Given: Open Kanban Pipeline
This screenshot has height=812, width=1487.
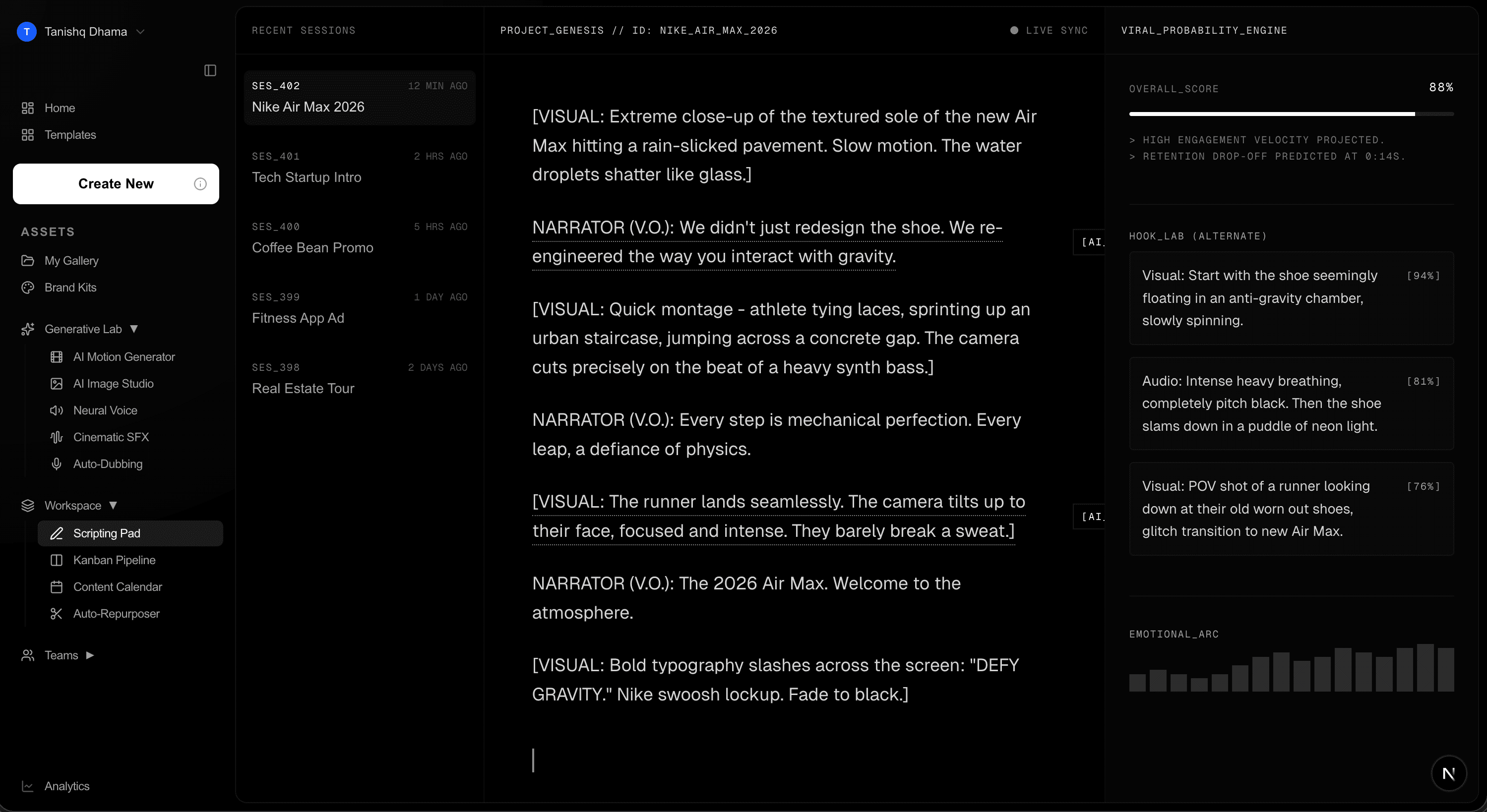Looking at the screenshot, I should point(114,560).
